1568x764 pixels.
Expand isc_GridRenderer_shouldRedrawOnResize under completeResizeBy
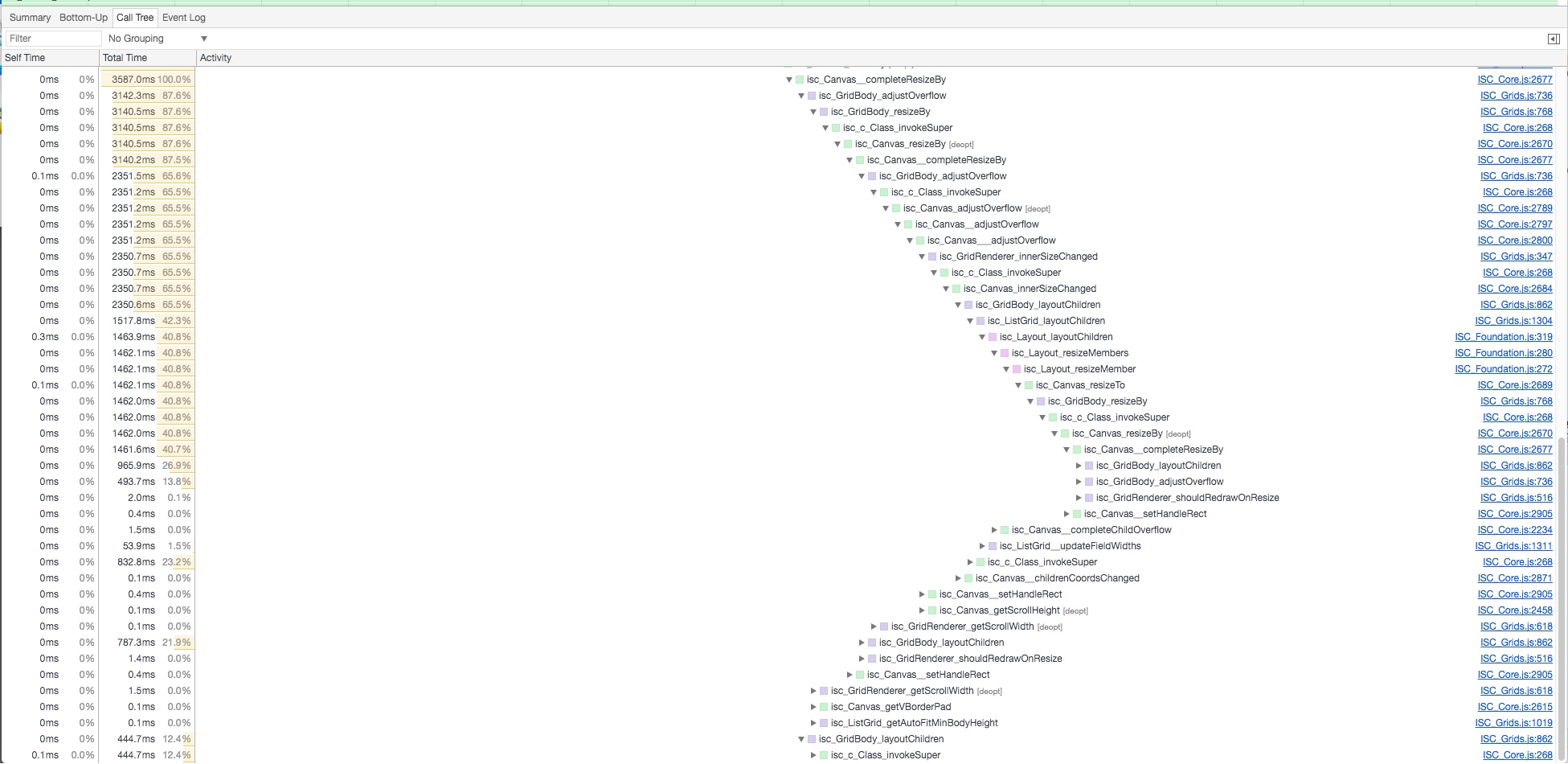click(x=1079, y=498)
